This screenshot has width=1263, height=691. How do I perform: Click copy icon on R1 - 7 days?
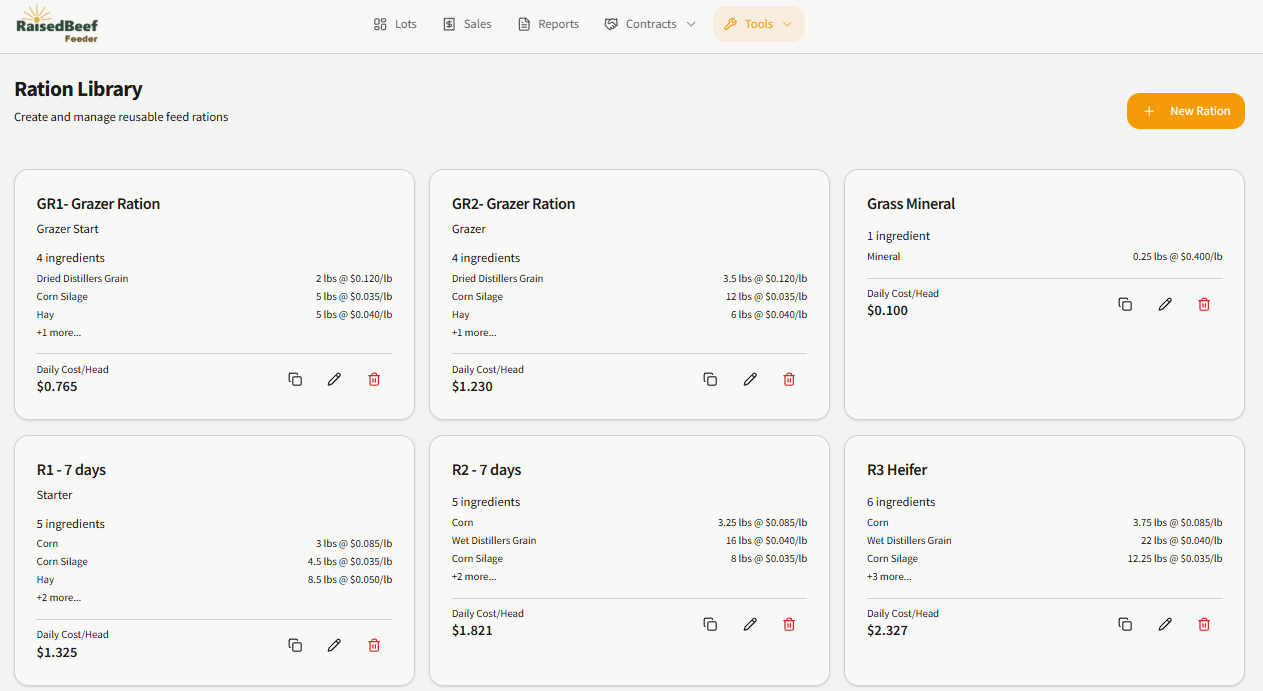click(x=295, y=645)
